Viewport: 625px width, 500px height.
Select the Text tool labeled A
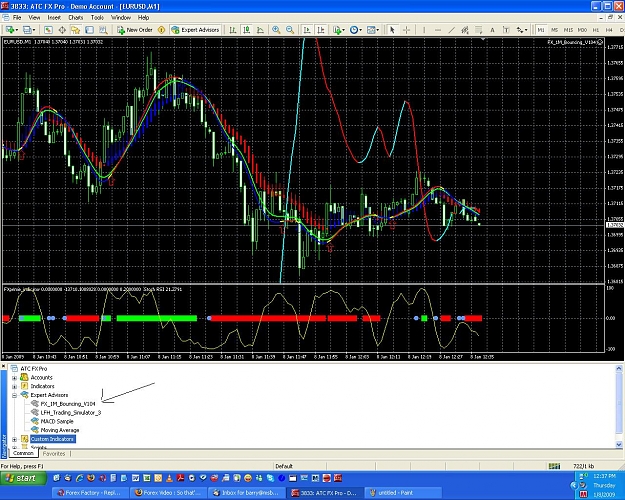pyautogui.click(x=492, y=30)
